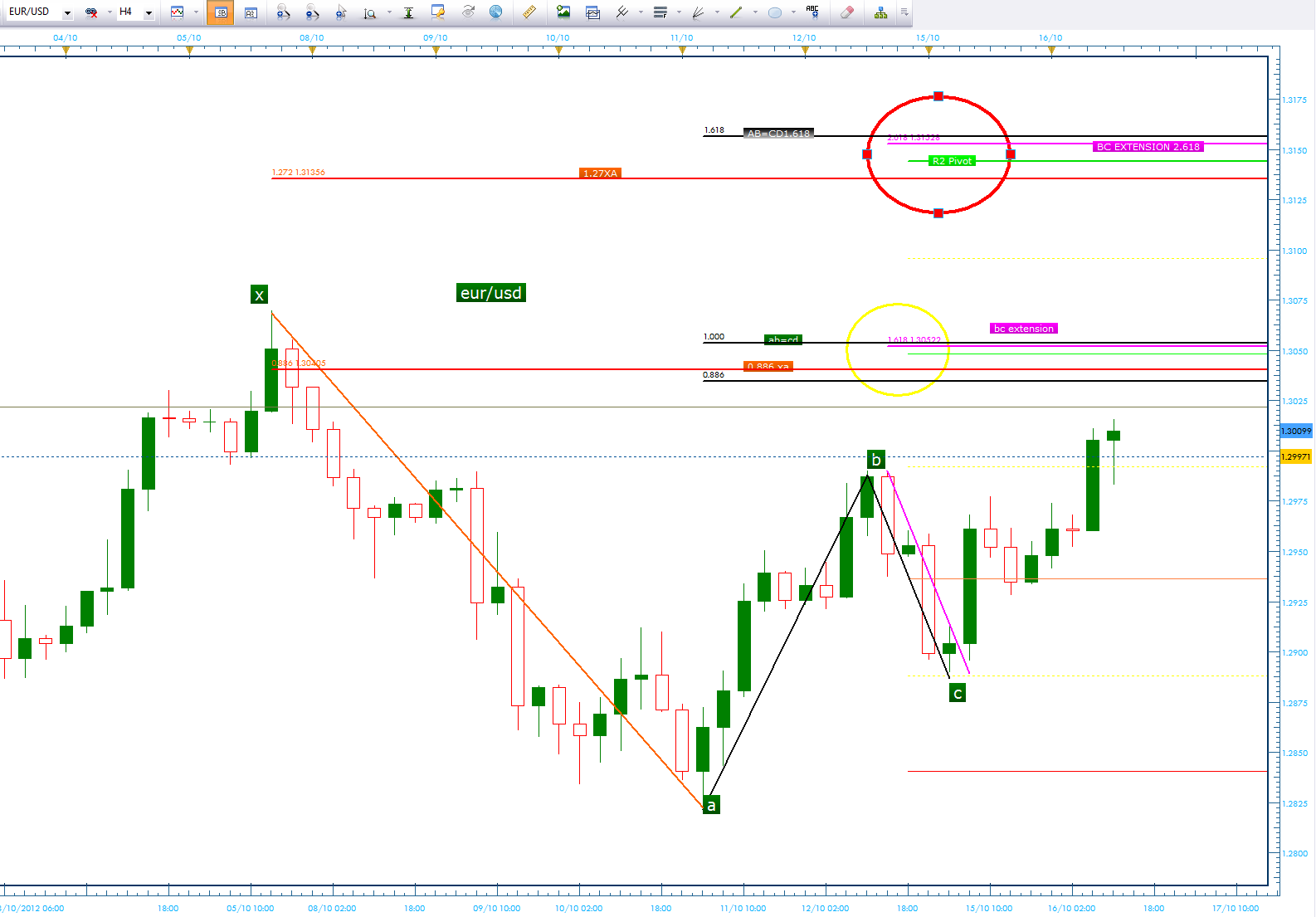Click the 'AB=CD1.618' level label
The width and height of the screenshot is (1316, 917).
778,133
